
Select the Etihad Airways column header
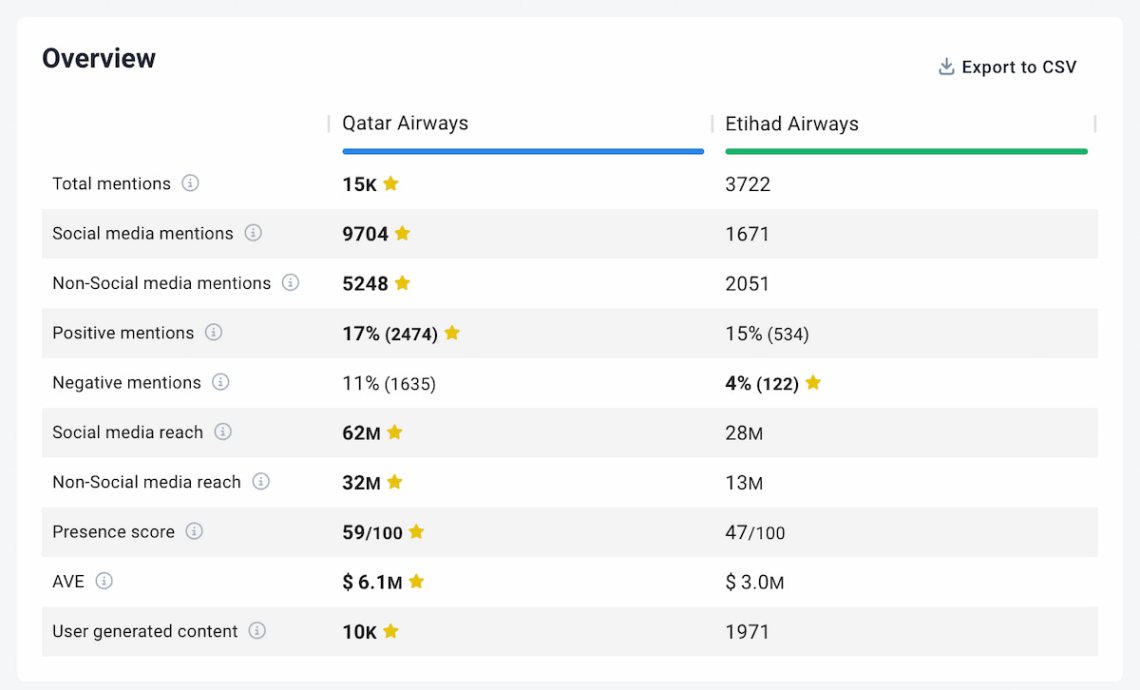(x=791, y=124)
